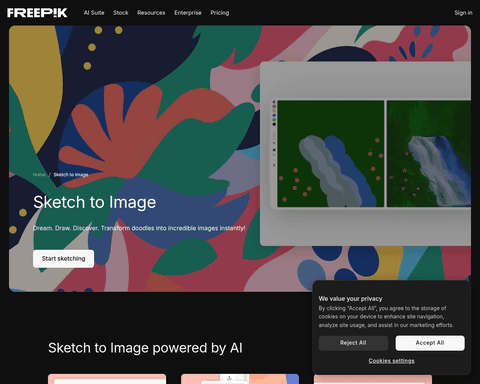Click the Sign in link
480x384 pixels.
tap(463, 13)
